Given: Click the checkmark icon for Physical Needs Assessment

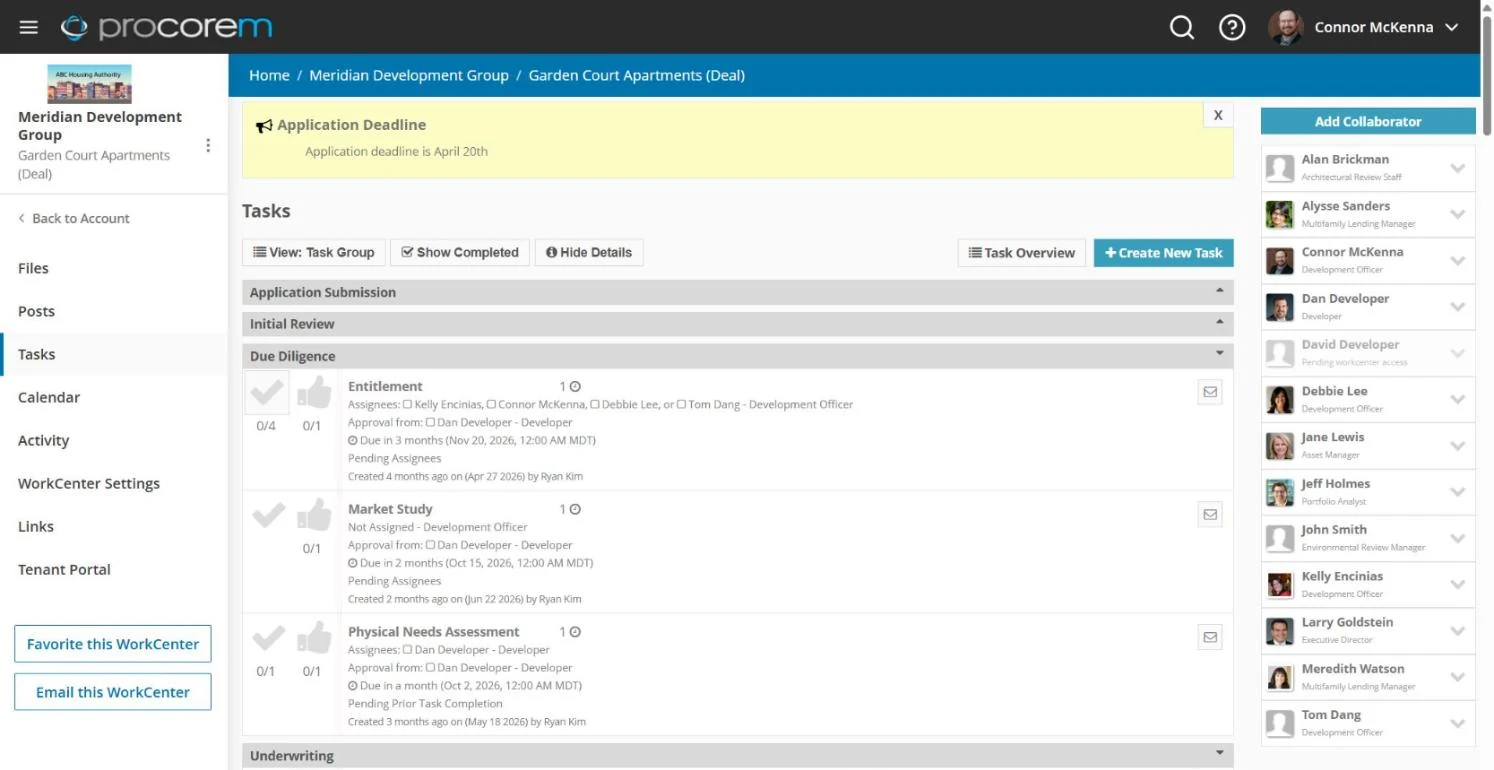Looking at the screenshot, I should point(267,638).
